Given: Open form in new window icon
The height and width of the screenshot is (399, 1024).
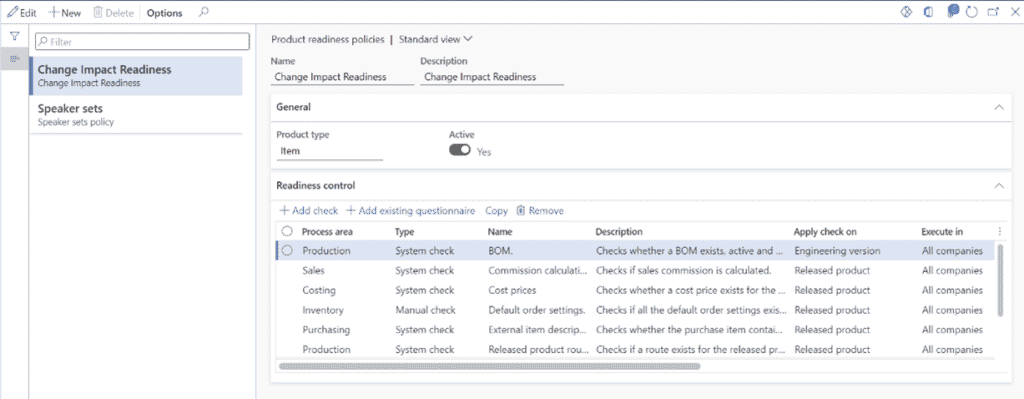Looking at the screenshot, I should tap(993, 12).
